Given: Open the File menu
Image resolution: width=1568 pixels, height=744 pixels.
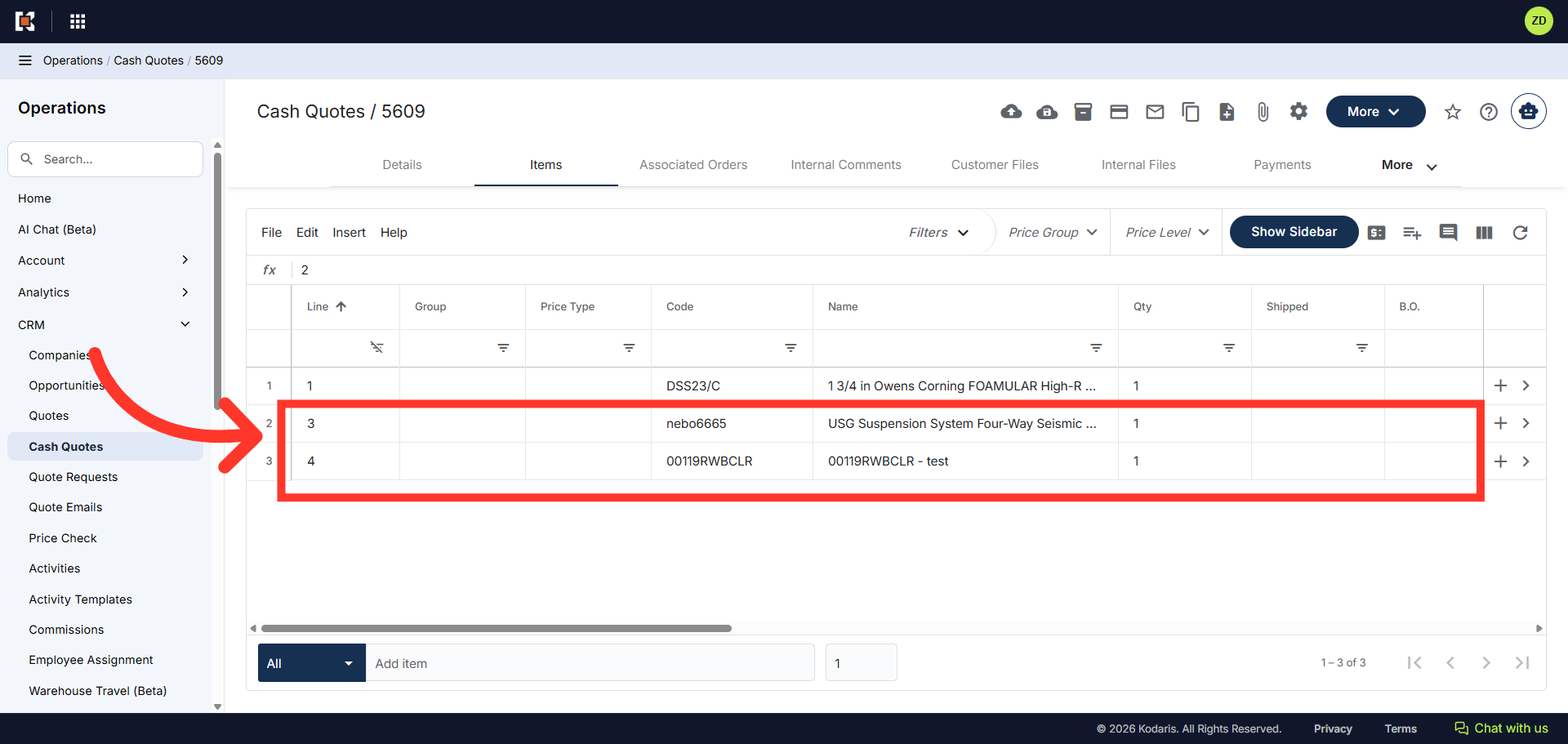Looking at the screenshot, I should 271,233.
